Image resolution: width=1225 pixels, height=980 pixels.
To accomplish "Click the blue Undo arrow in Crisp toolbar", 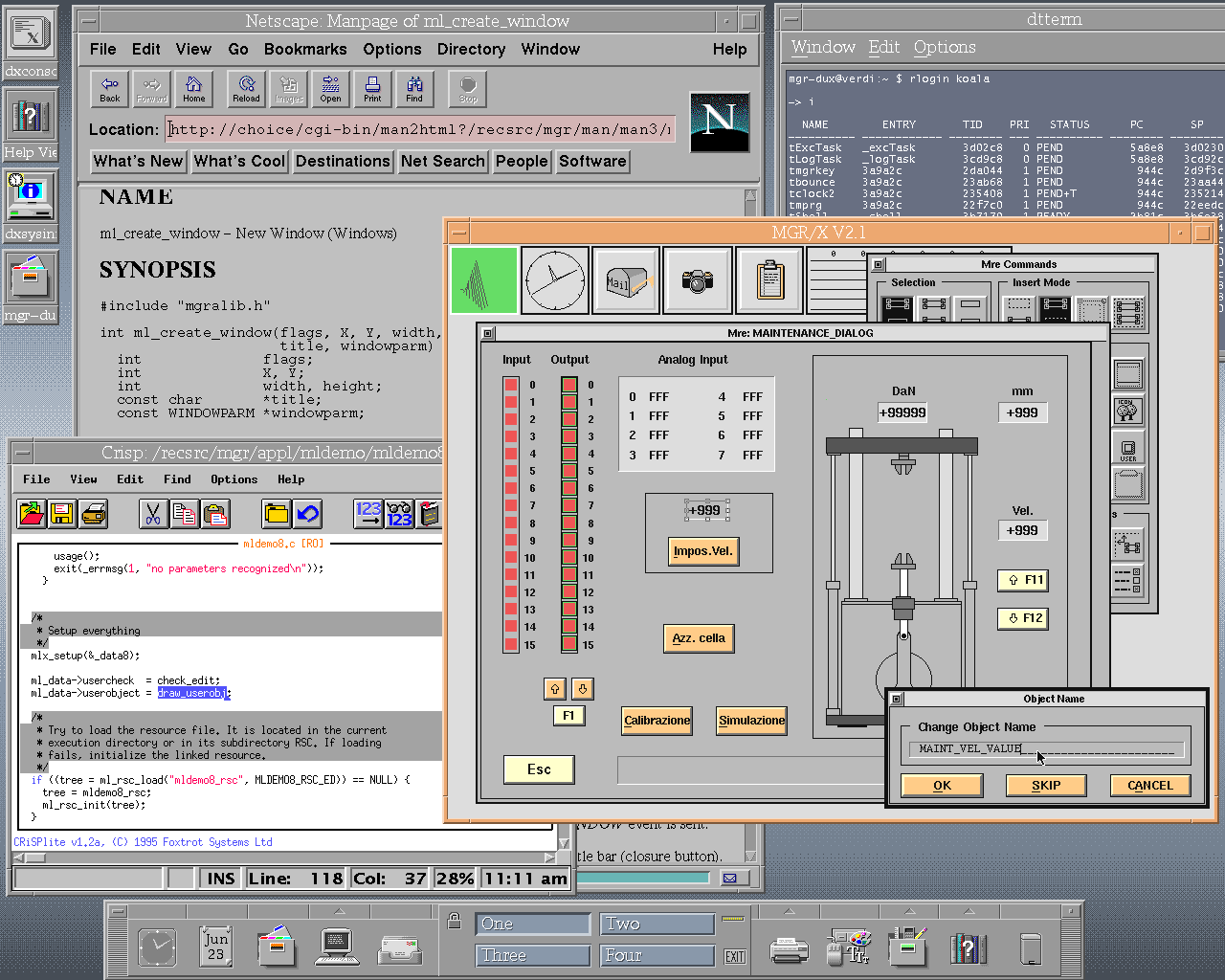I will coord(307,515).
